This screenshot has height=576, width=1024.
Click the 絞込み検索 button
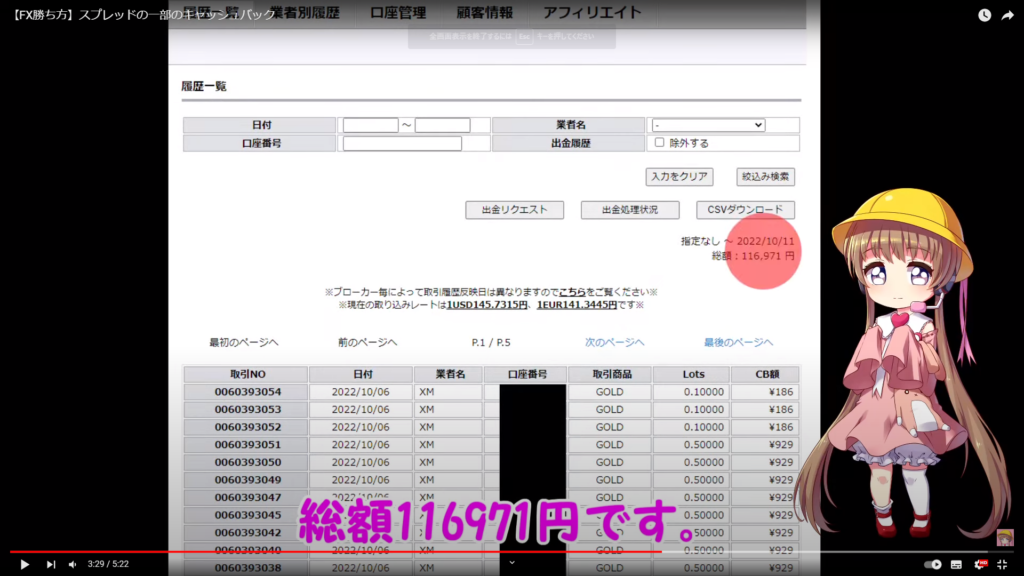(765, 176)
